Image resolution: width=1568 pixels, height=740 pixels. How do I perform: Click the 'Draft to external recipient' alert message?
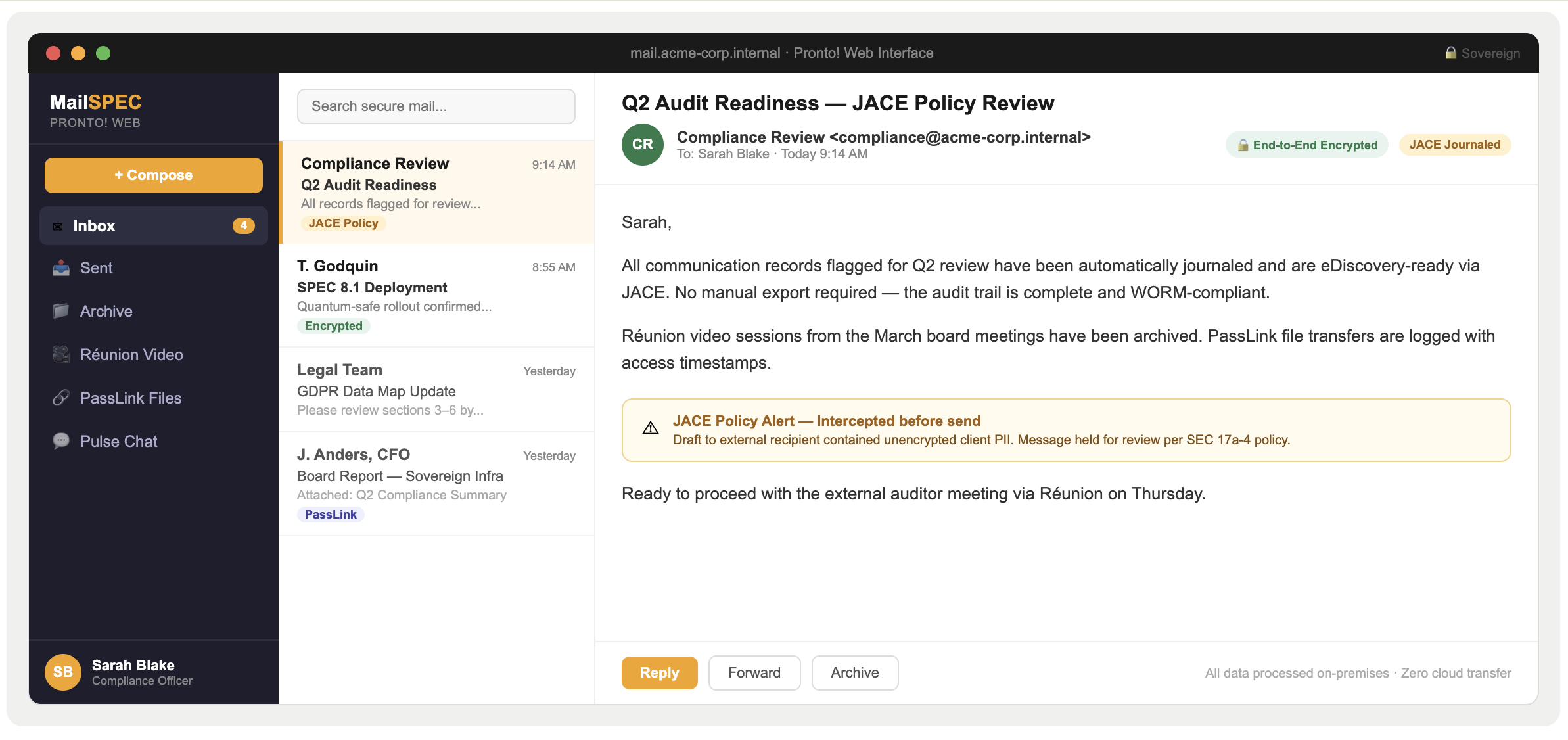tap(980, 440)
